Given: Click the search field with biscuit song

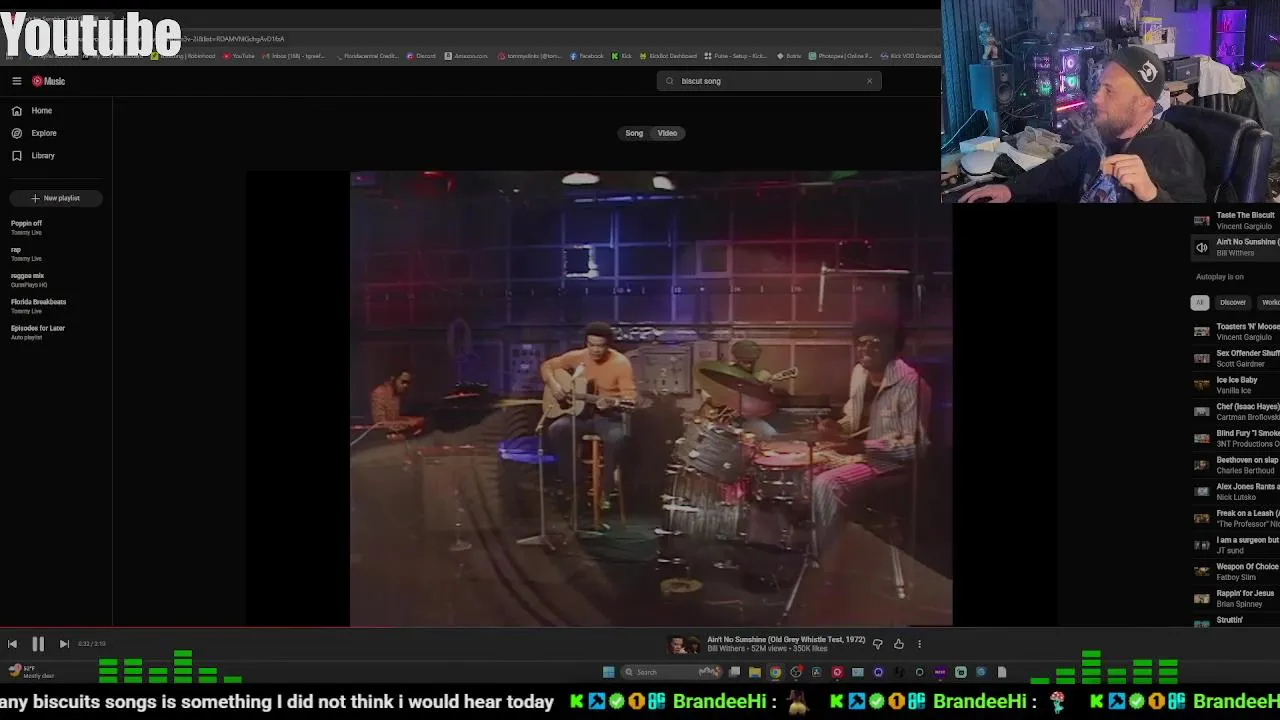Looking at the screenshot, I should pyautogui.click(x=768, y=81).
